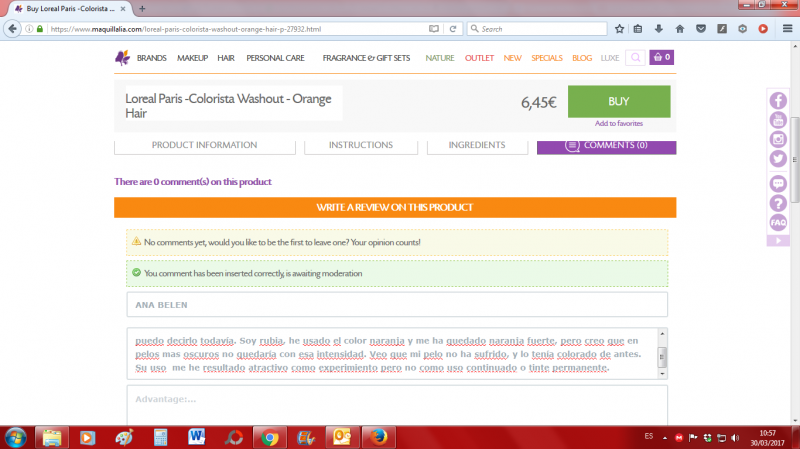View site security lock icon

click(x=40, y=29)
